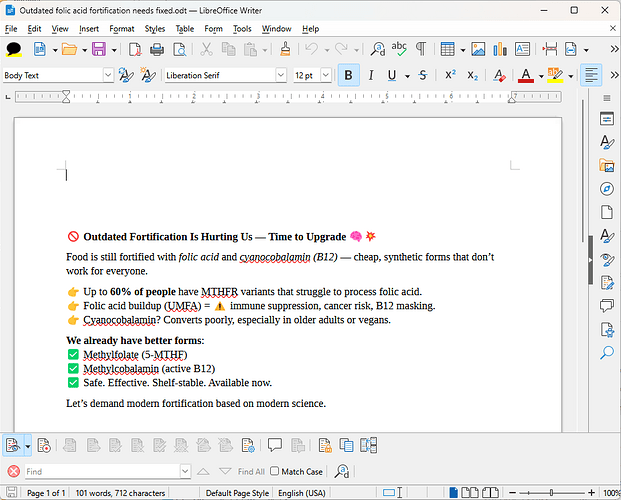Image resolution: width=621 pixels, height=500 pixels.
Task: Click the New document icon
Action: [40, 50]
